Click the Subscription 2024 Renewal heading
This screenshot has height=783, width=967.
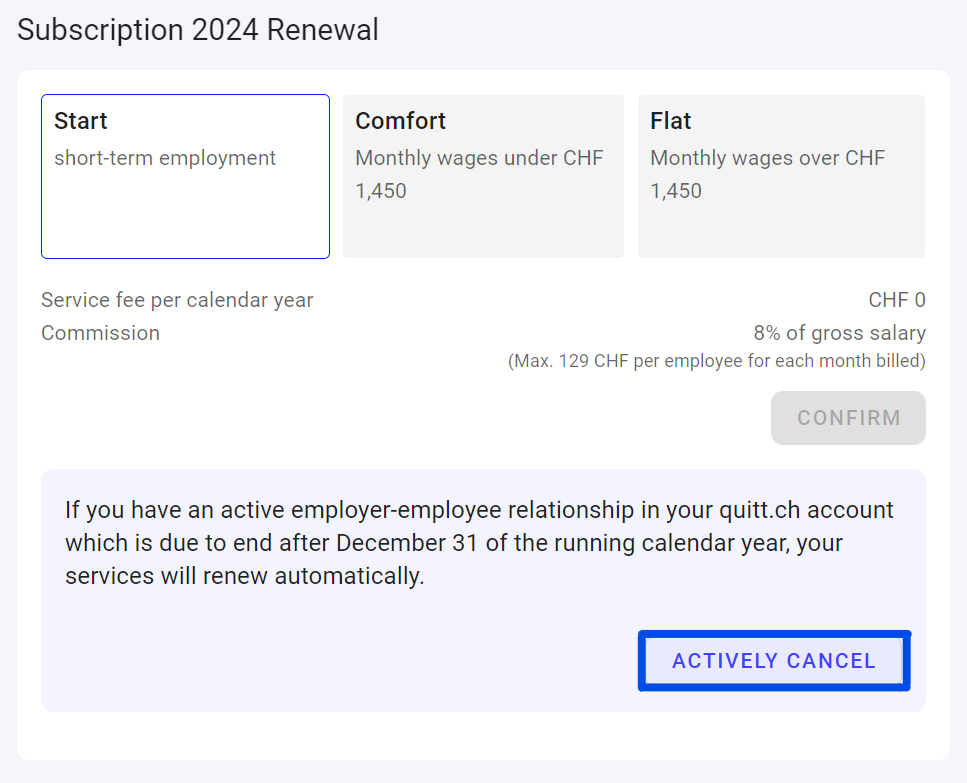pos(198,30)
